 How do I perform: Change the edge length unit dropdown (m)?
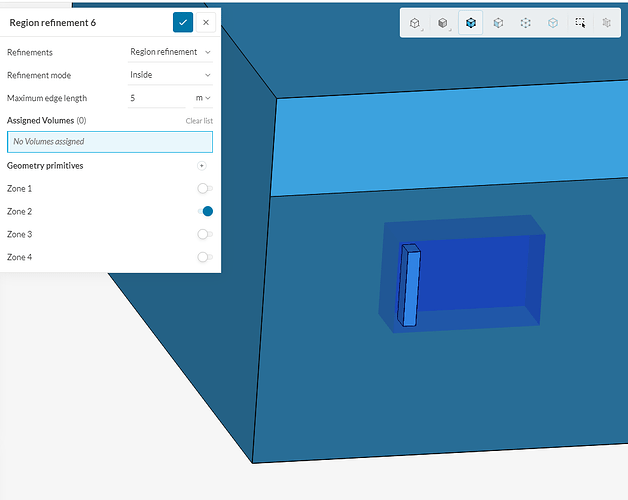pos(203,98)
